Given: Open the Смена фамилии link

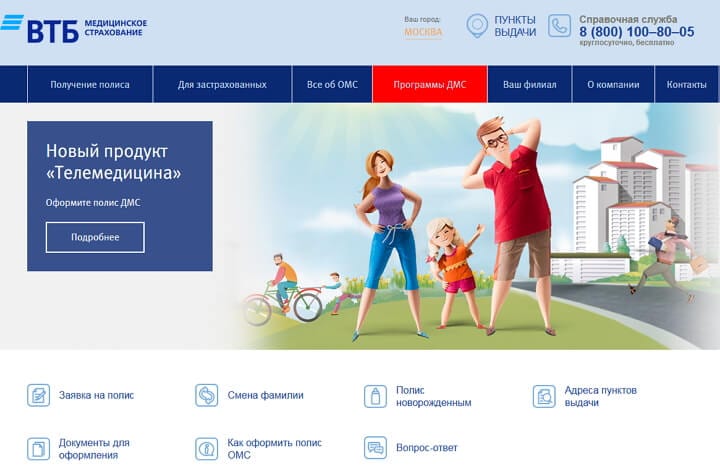Looking at the screenshot, I should coord(265,395).
